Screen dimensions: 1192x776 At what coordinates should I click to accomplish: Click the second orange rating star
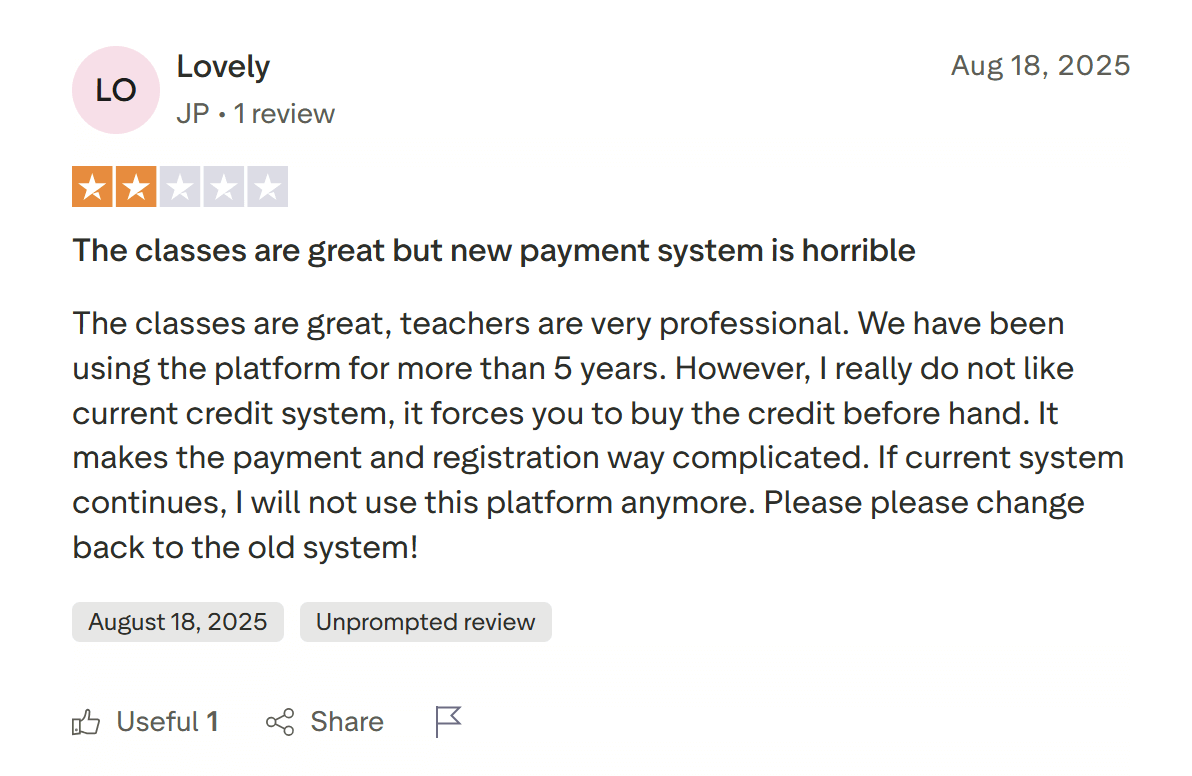[x=136, y=187]
